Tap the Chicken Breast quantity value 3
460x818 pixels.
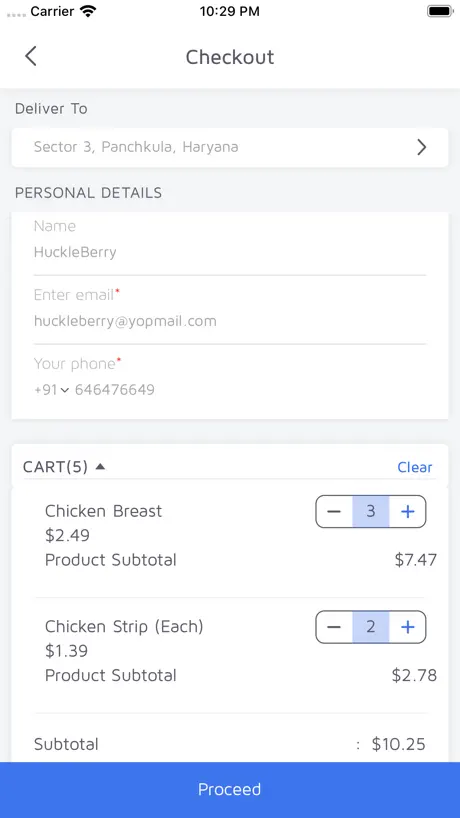pyautogui.click(x=371, y=512)
